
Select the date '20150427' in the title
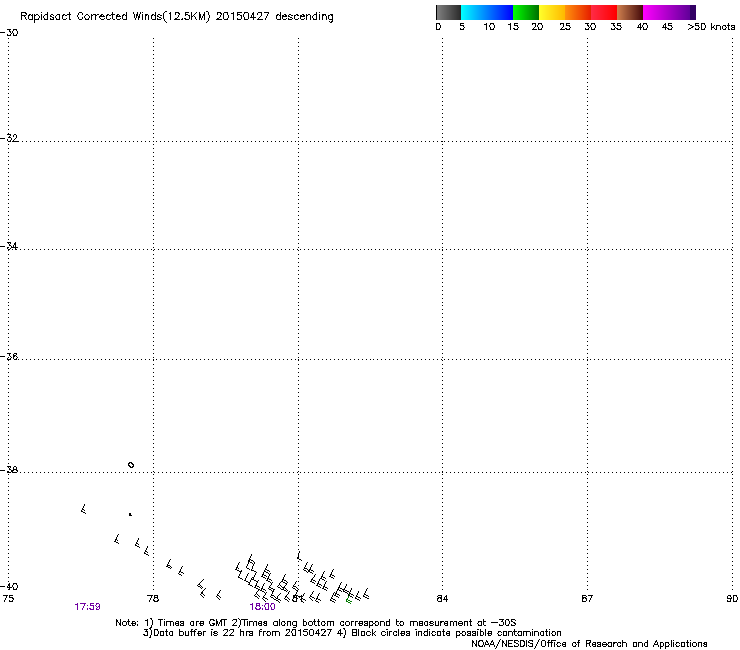pos(243,16)
